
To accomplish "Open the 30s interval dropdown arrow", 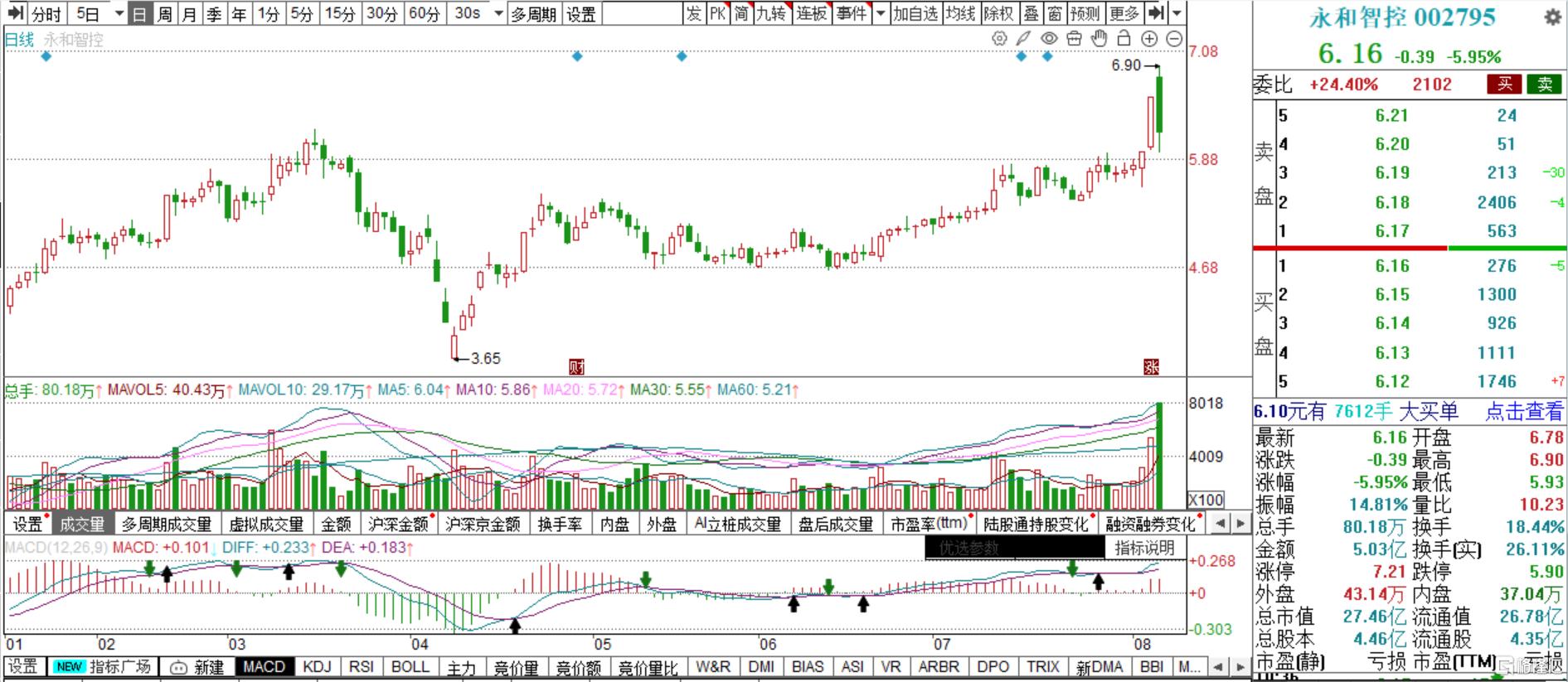I will (x=498, y=14).
